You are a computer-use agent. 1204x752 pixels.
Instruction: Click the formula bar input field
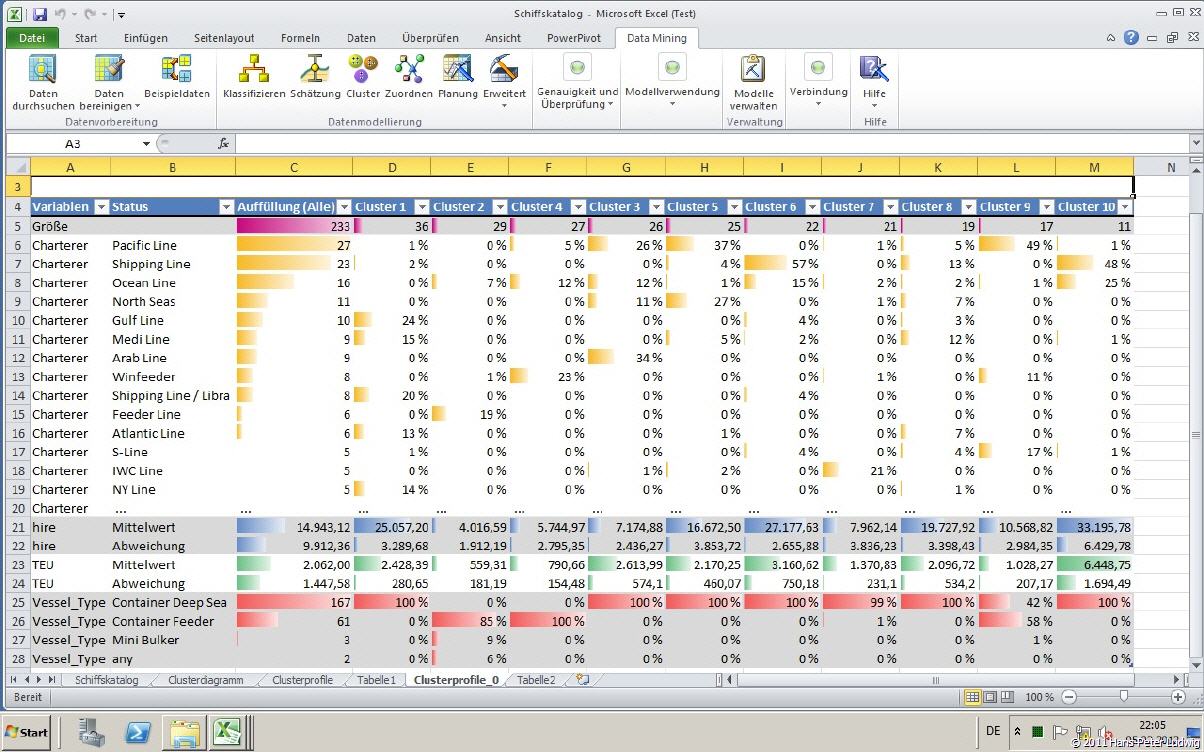coord(711,143)
